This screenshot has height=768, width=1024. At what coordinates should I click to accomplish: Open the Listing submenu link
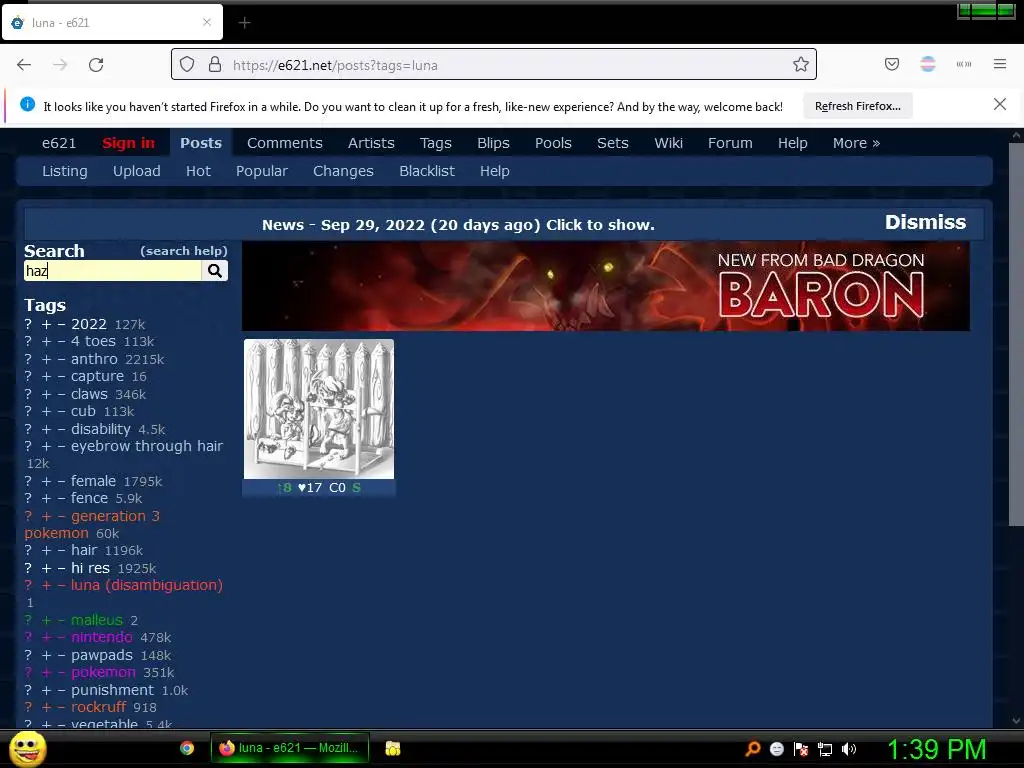[65, 171]
